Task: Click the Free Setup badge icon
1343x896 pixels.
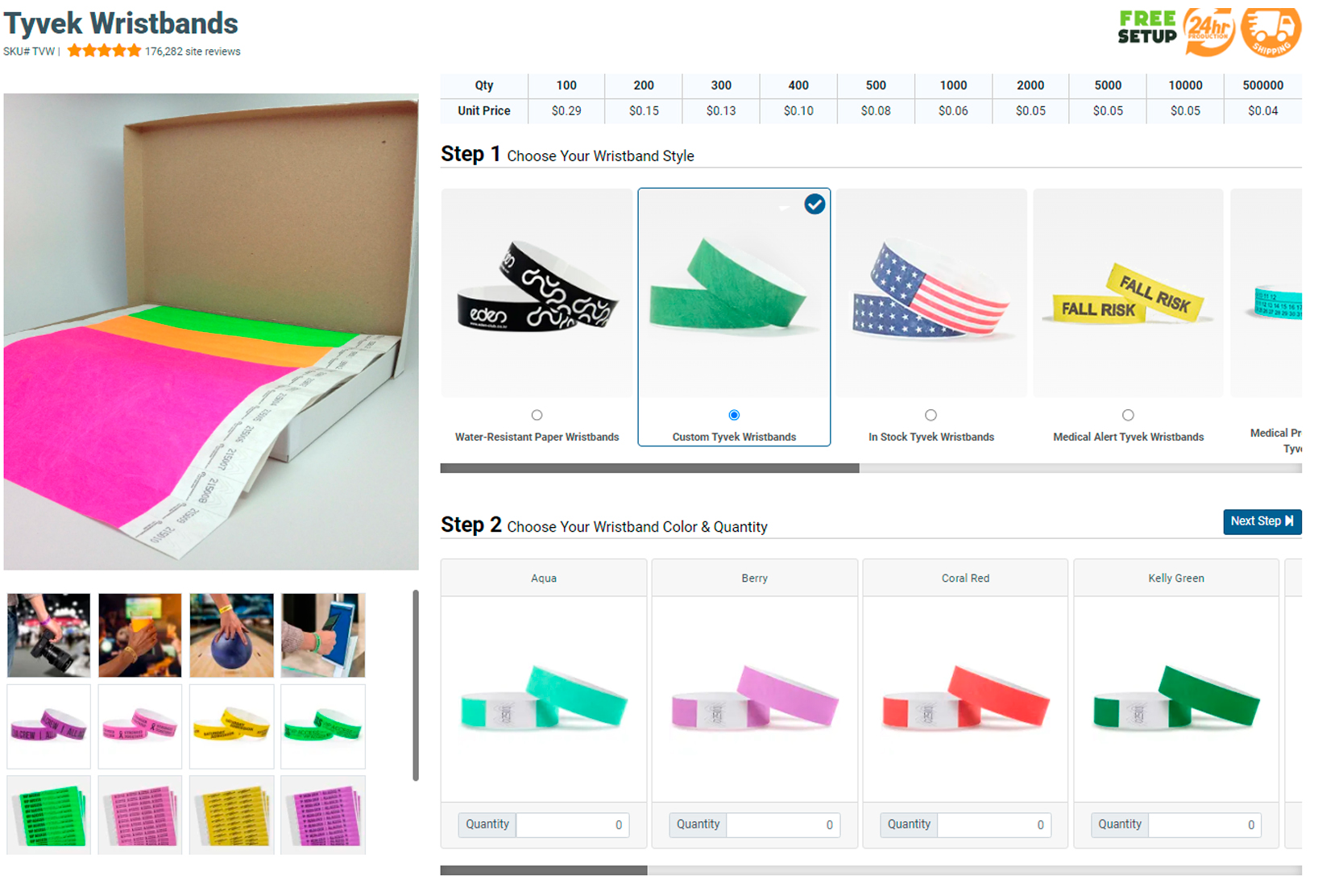Action: click(1147, 28)
